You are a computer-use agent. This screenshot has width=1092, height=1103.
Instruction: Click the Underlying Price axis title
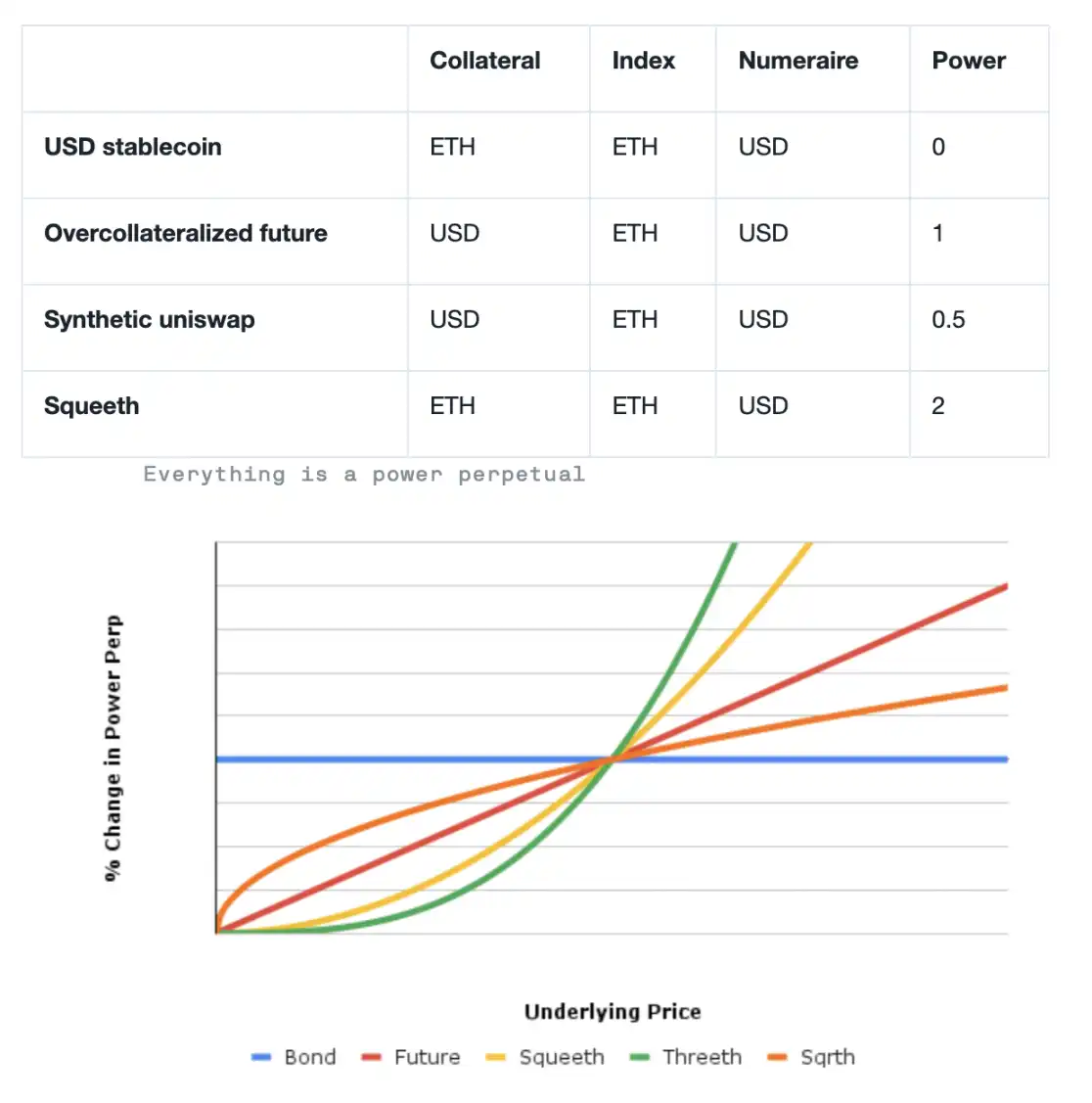tap(613, 1012)
